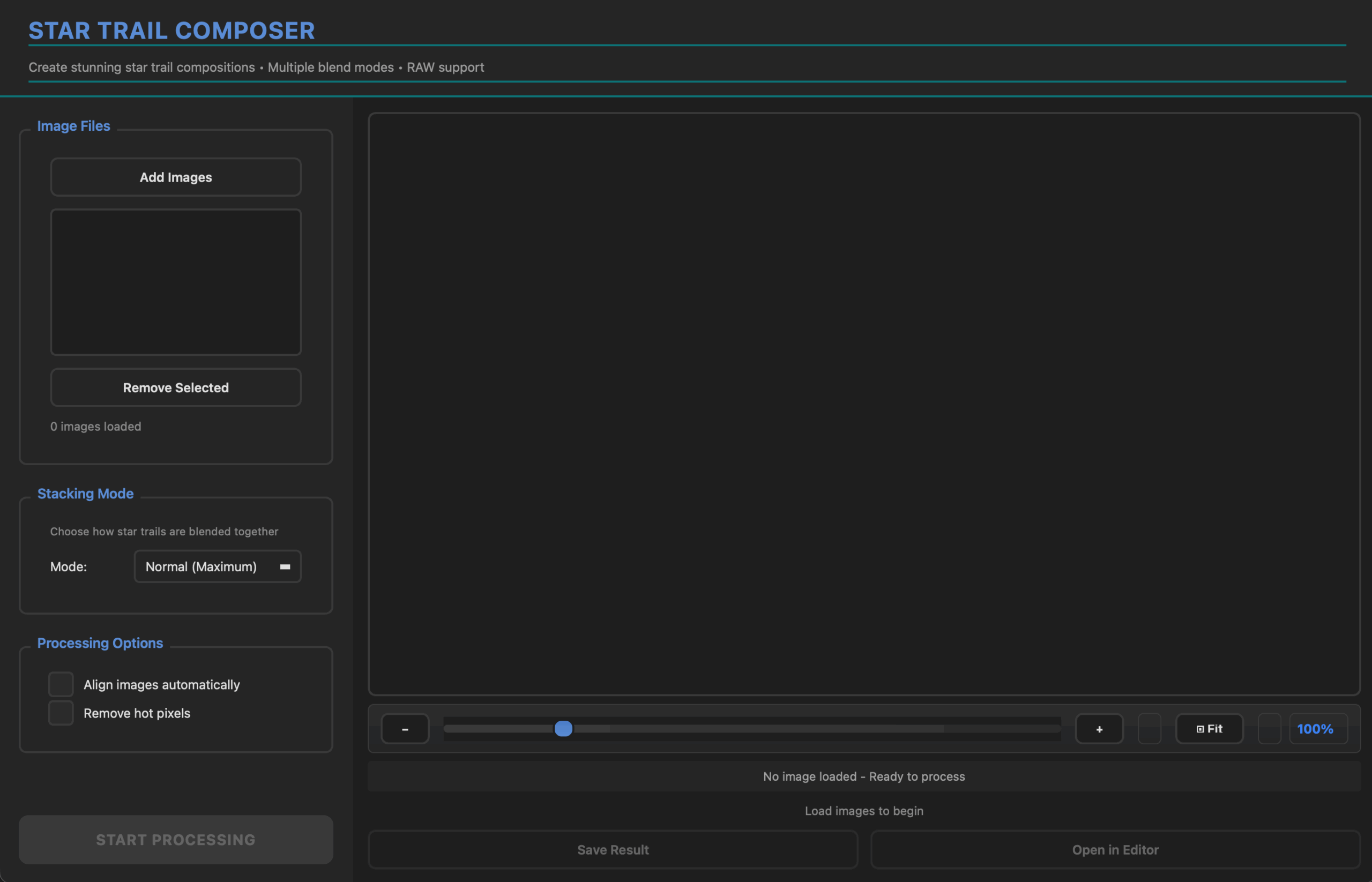Start processing the loaded images
This screenshot has height=882, width=1372.
click(x=175, y=839)
